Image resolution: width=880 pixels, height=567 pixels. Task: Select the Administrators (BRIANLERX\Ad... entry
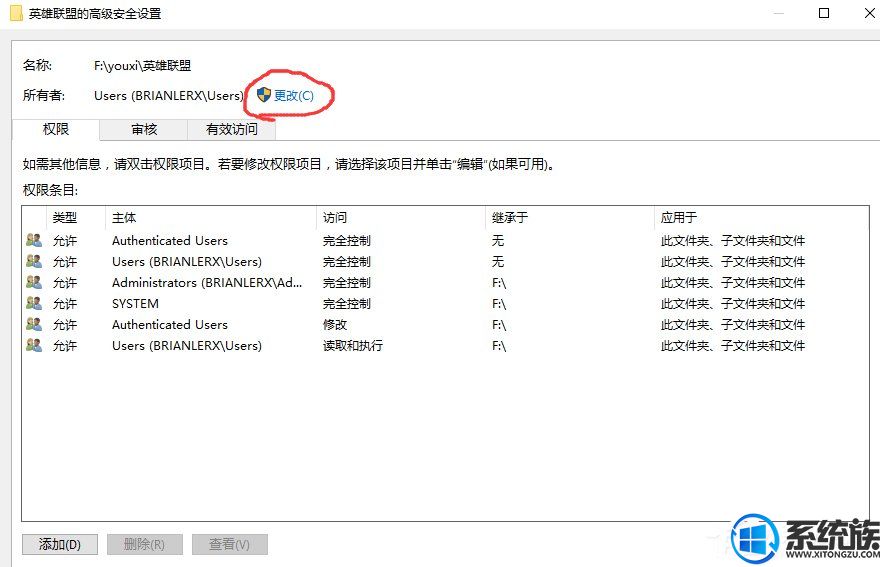point(445,282)
